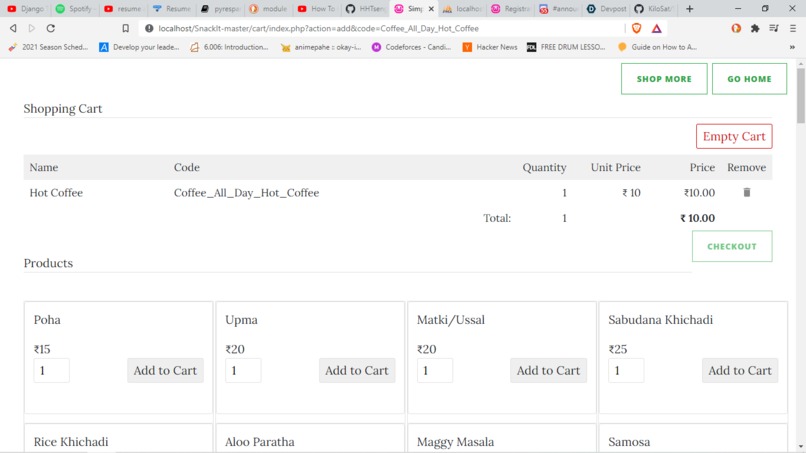This screenshot has height=453, width=806.
Task: Add Upma to cart
Action: [x=357, y=370]
